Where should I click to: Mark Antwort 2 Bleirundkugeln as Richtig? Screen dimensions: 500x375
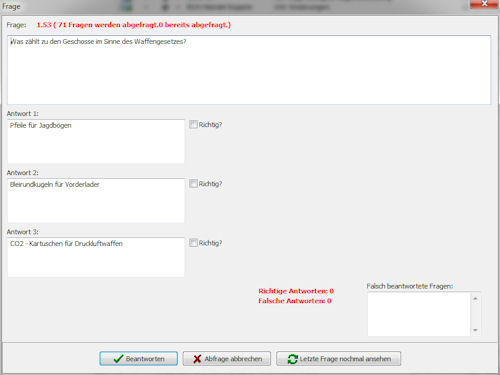[x=193, y=184]
